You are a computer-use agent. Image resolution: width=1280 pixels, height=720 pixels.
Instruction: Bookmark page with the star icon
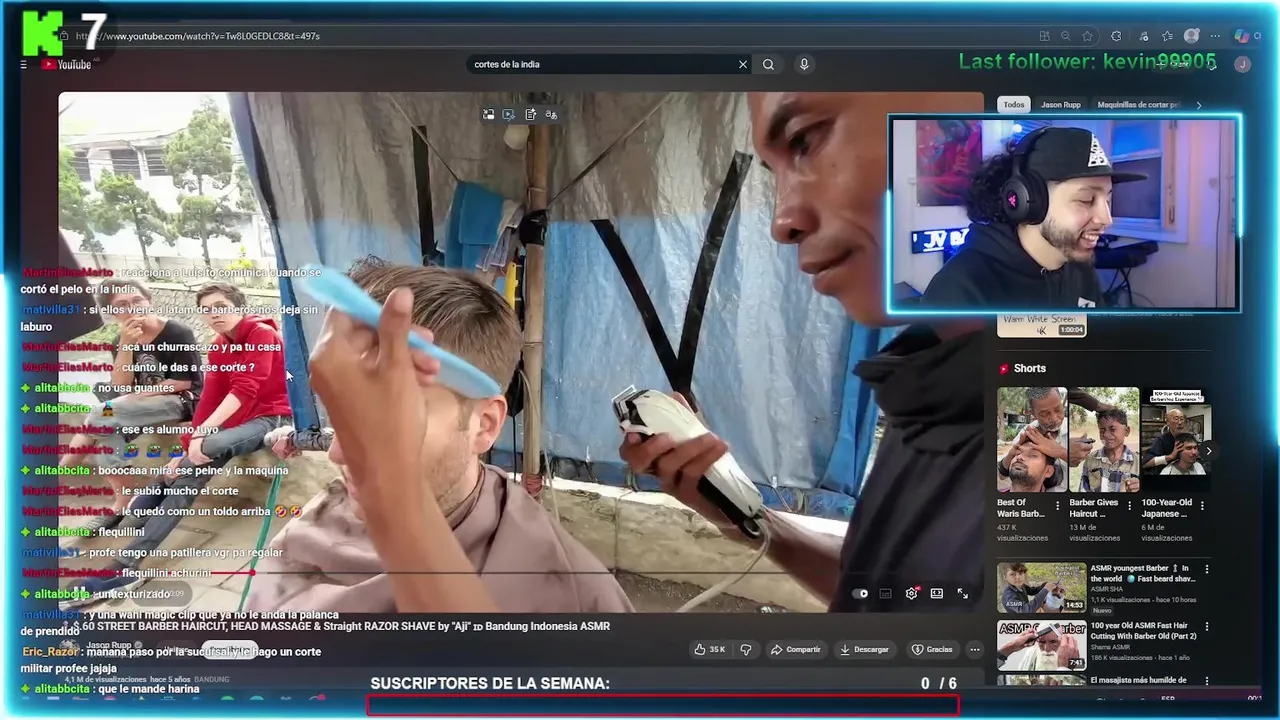click(x=1088, y=36)
